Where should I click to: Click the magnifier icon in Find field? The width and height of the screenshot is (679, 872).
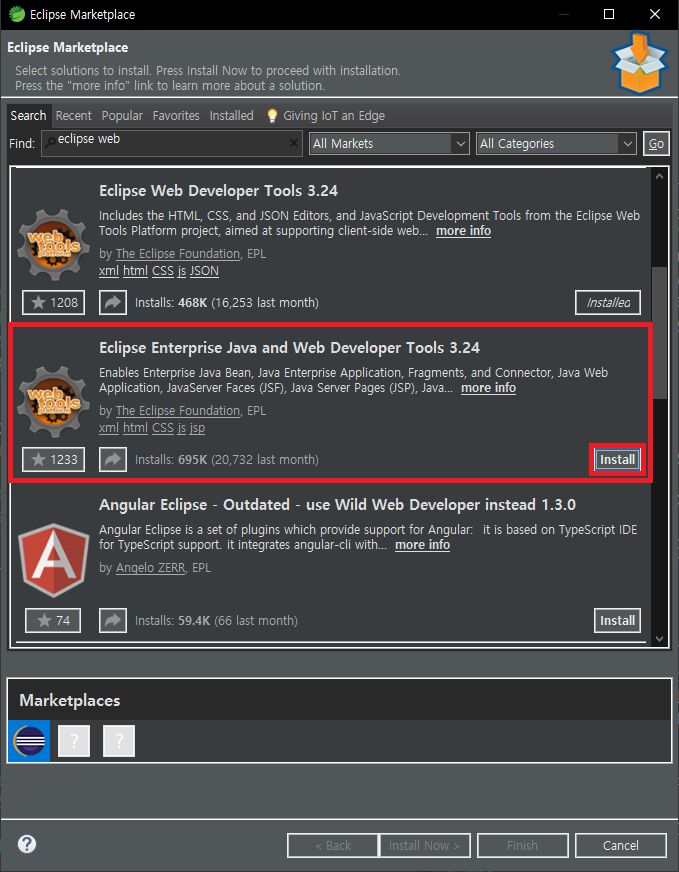(x=50, y=142)
